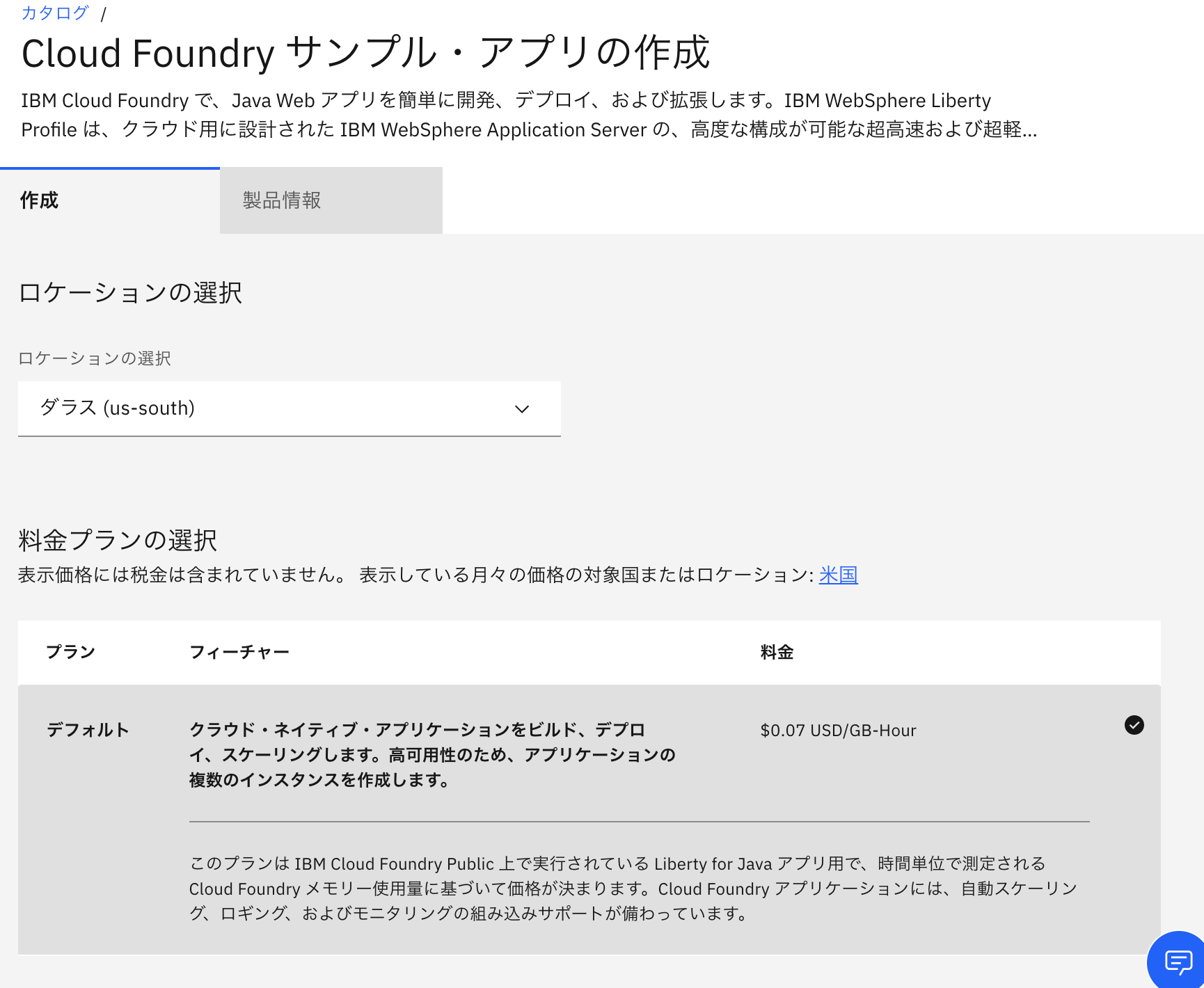
Task: Click the 米国 pricing country link
Action: [x=837, y=575]
